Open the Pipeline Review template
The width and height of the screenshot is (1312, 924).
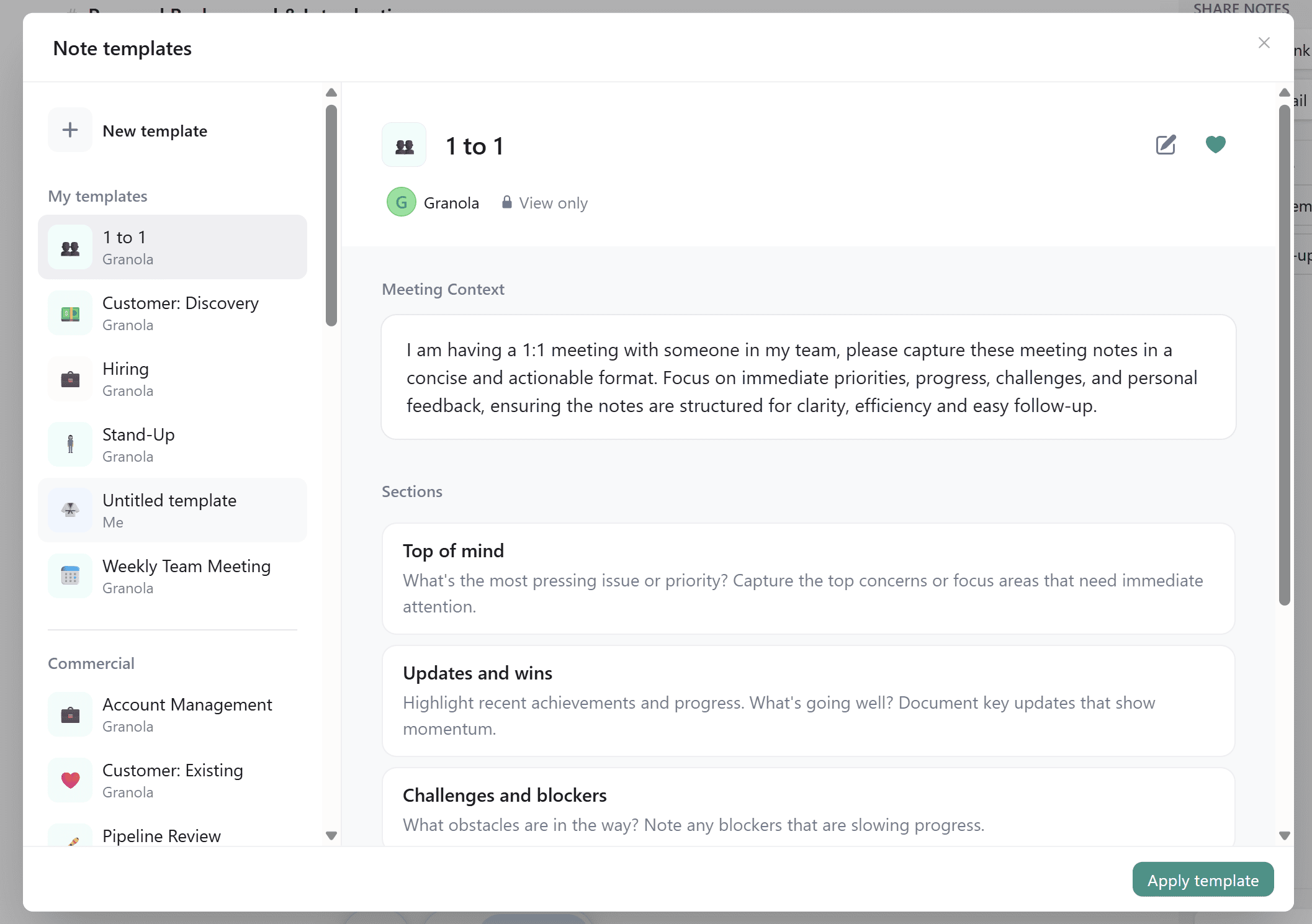click(173, 836)
